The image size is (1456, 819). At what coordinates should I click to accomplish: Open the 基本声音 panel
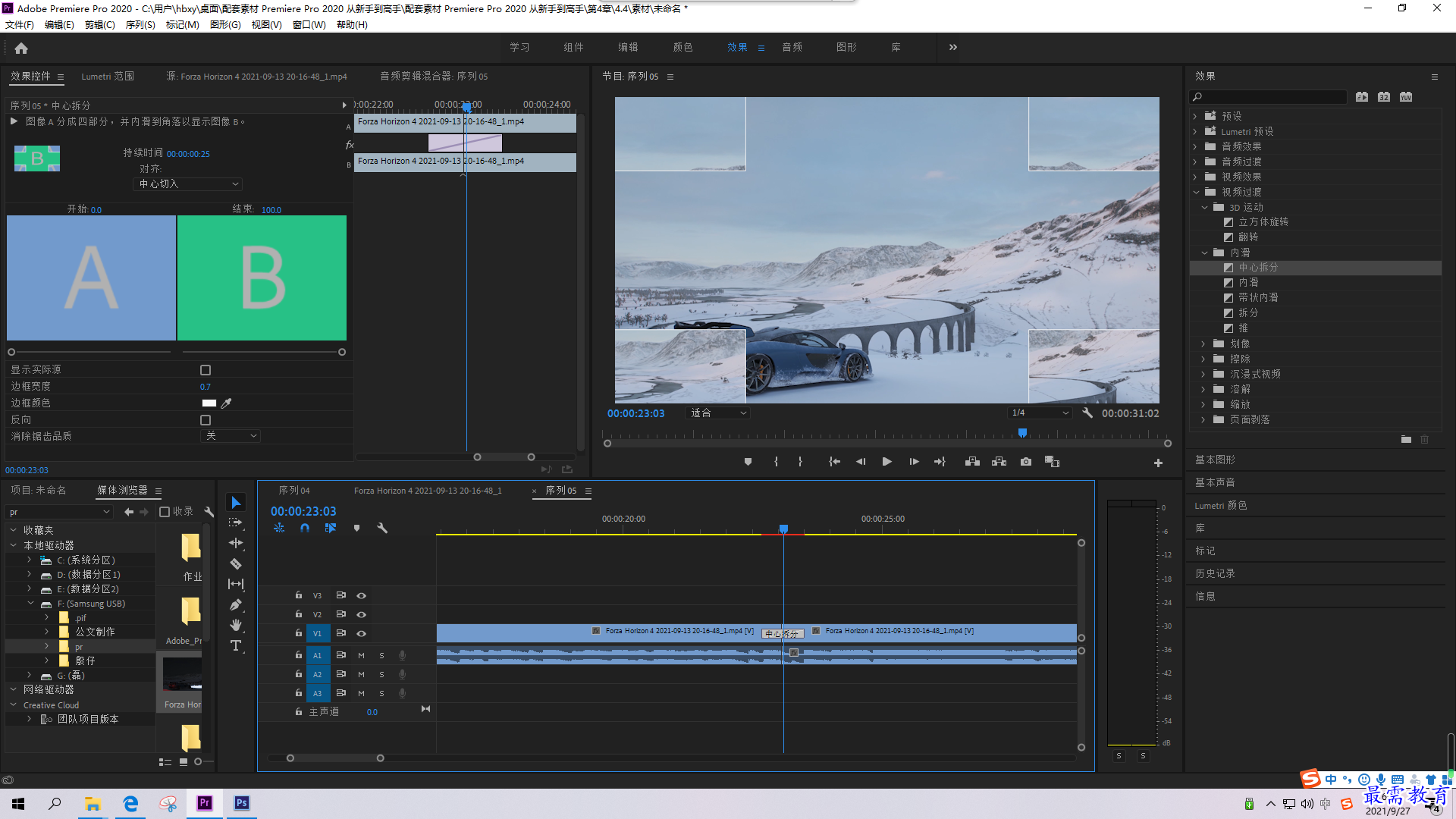1215,482
